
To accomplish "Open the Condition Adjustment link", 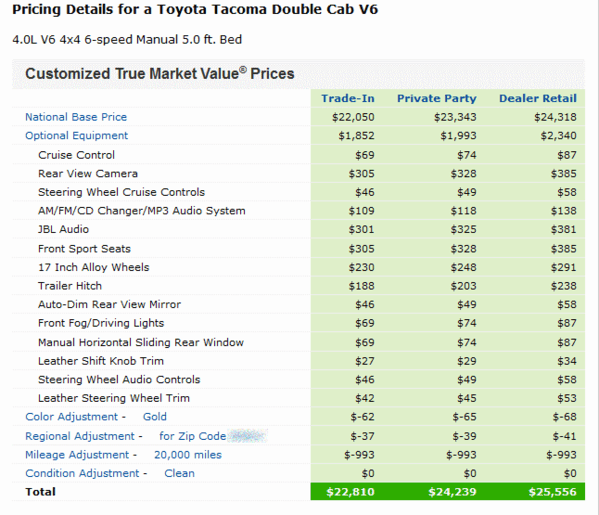I will tap(83, 473).
